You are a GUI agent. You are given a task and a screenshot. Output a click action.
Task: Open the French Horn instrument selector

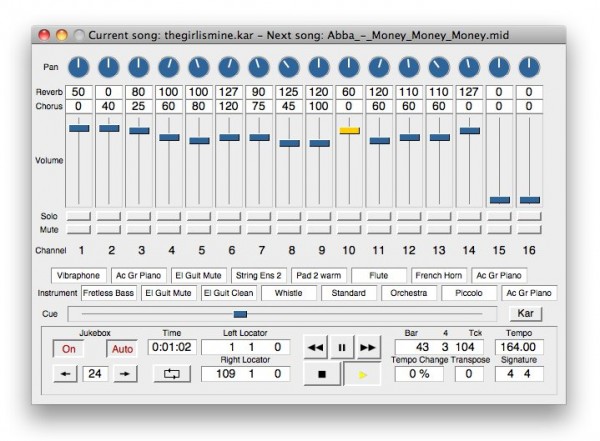click(439, 275)
